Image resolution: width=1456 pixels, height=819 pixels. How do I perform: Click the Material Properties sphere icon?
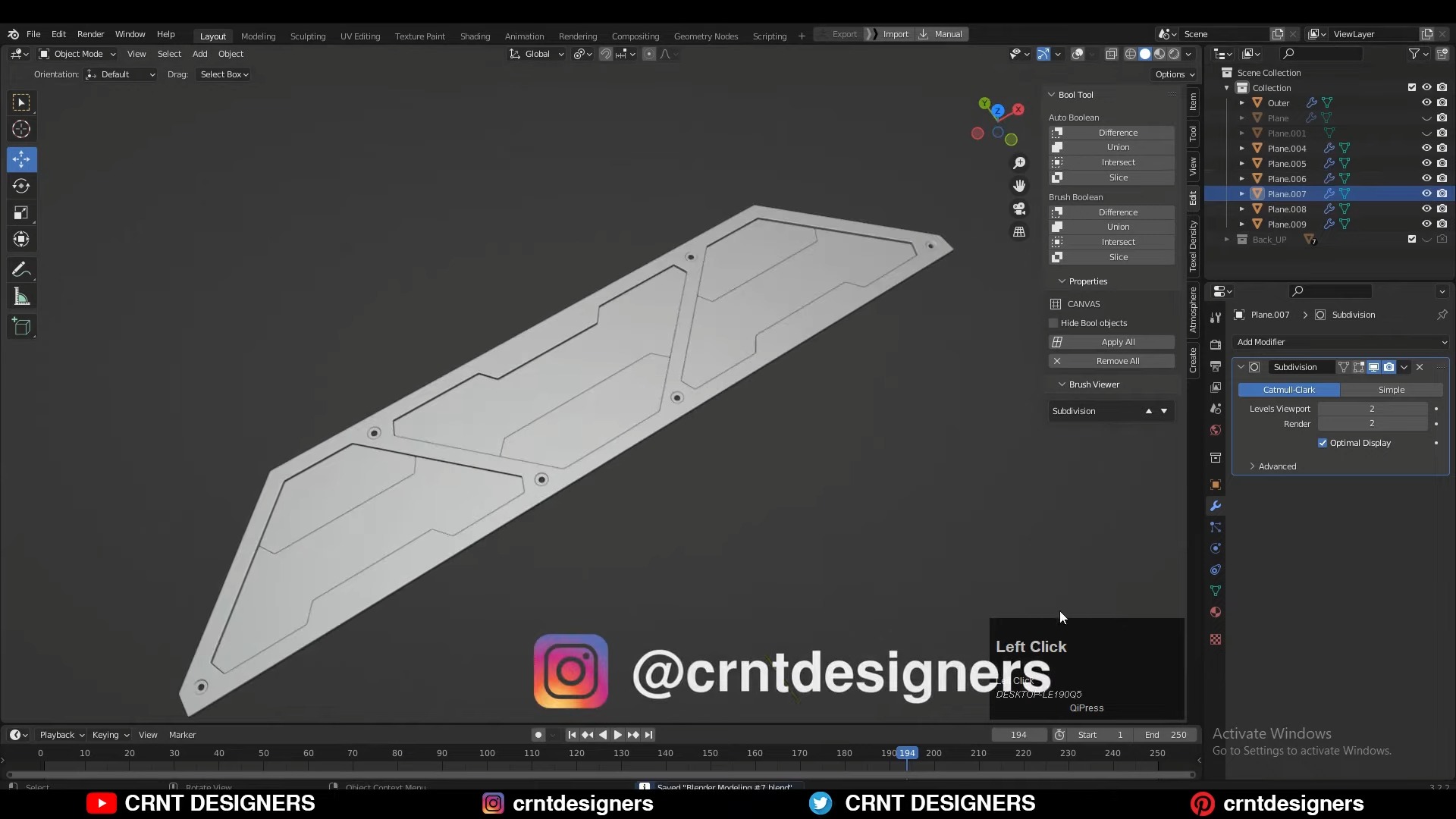pos(1216,612)
